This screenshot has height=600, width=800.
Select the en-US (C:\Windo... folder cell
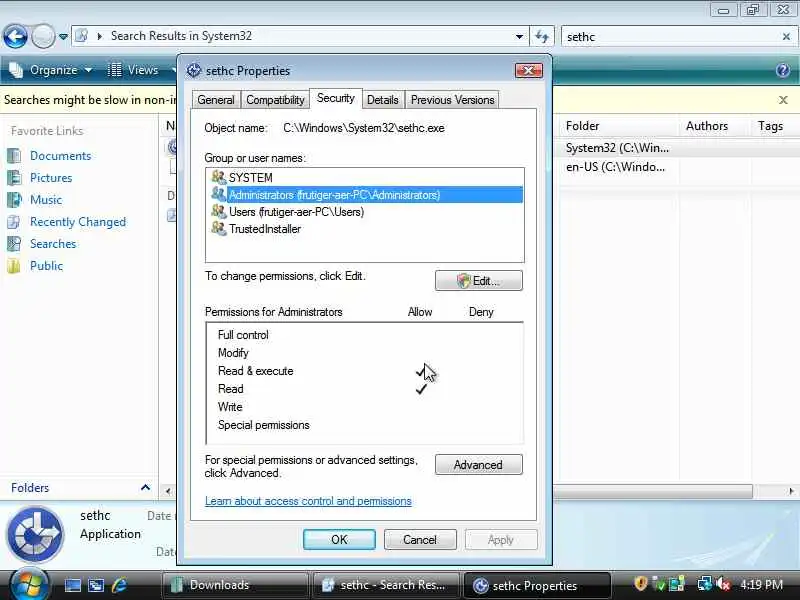[615, 167]
